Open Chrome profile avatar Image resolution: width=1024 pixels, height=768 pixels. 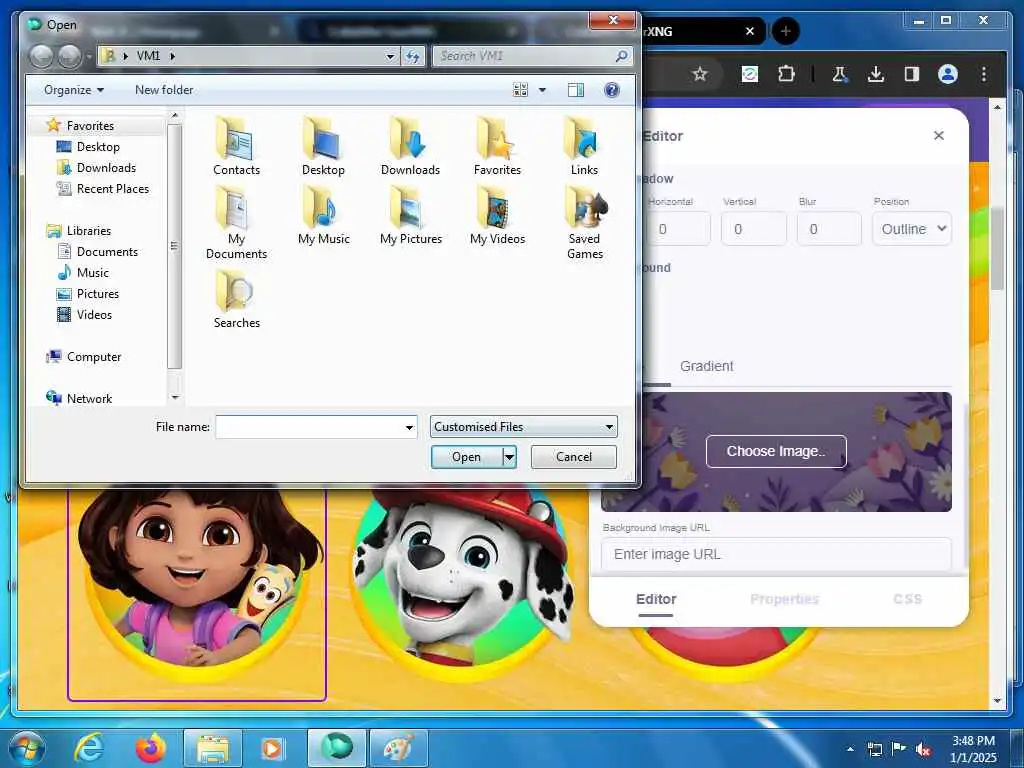click(x=948, y=74)
